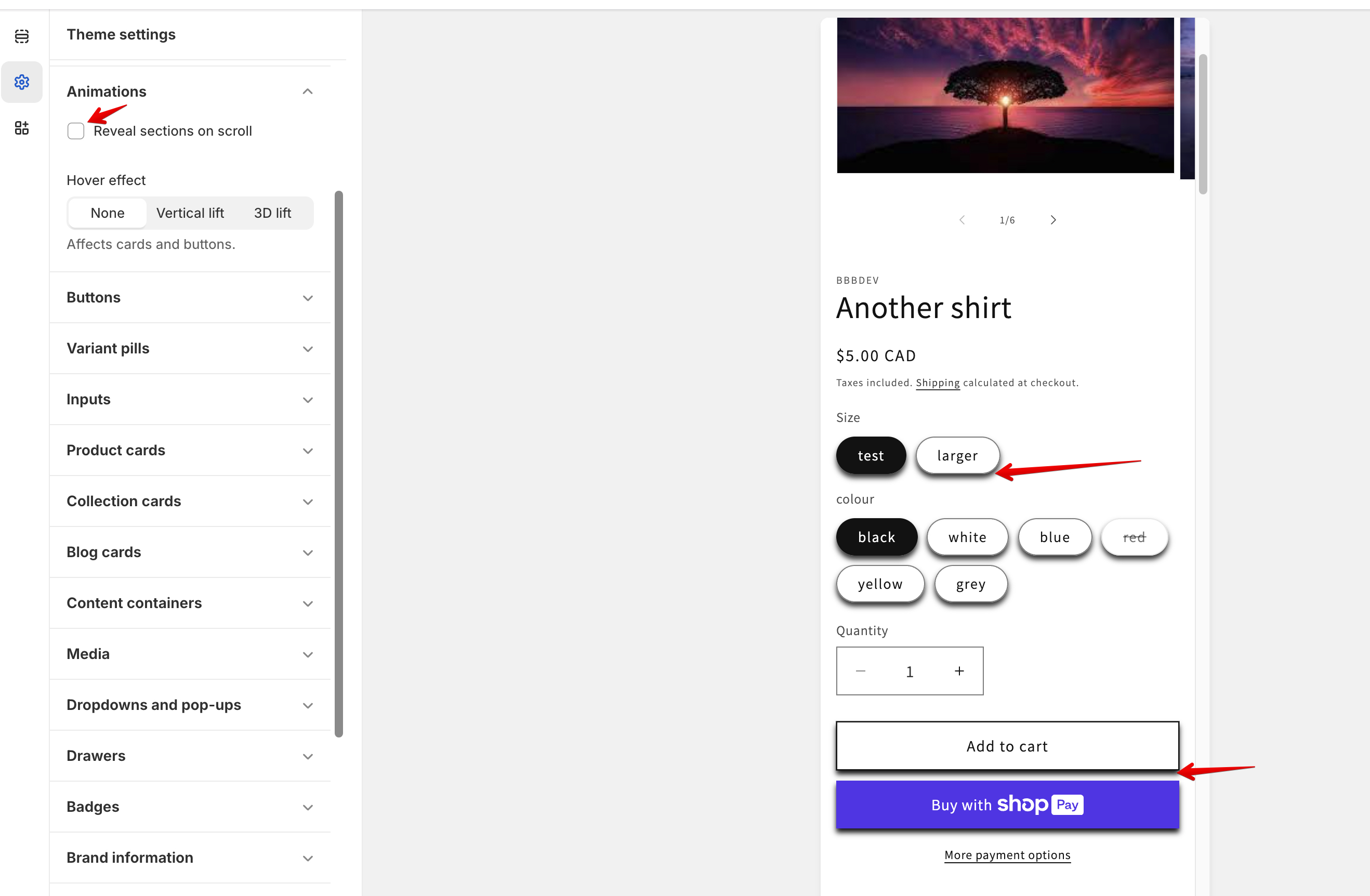Select larger size variant pill
This screenshot has height=896, width=1370.
956,455
